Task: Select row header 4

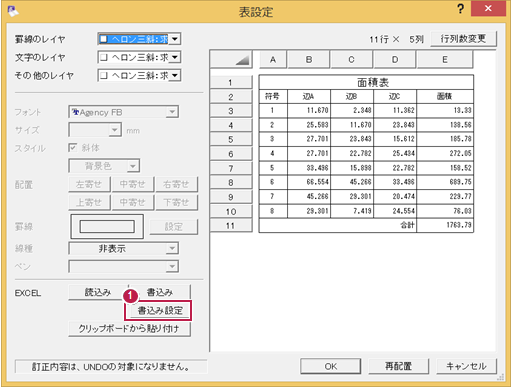Action: click(x=231, y=125)
